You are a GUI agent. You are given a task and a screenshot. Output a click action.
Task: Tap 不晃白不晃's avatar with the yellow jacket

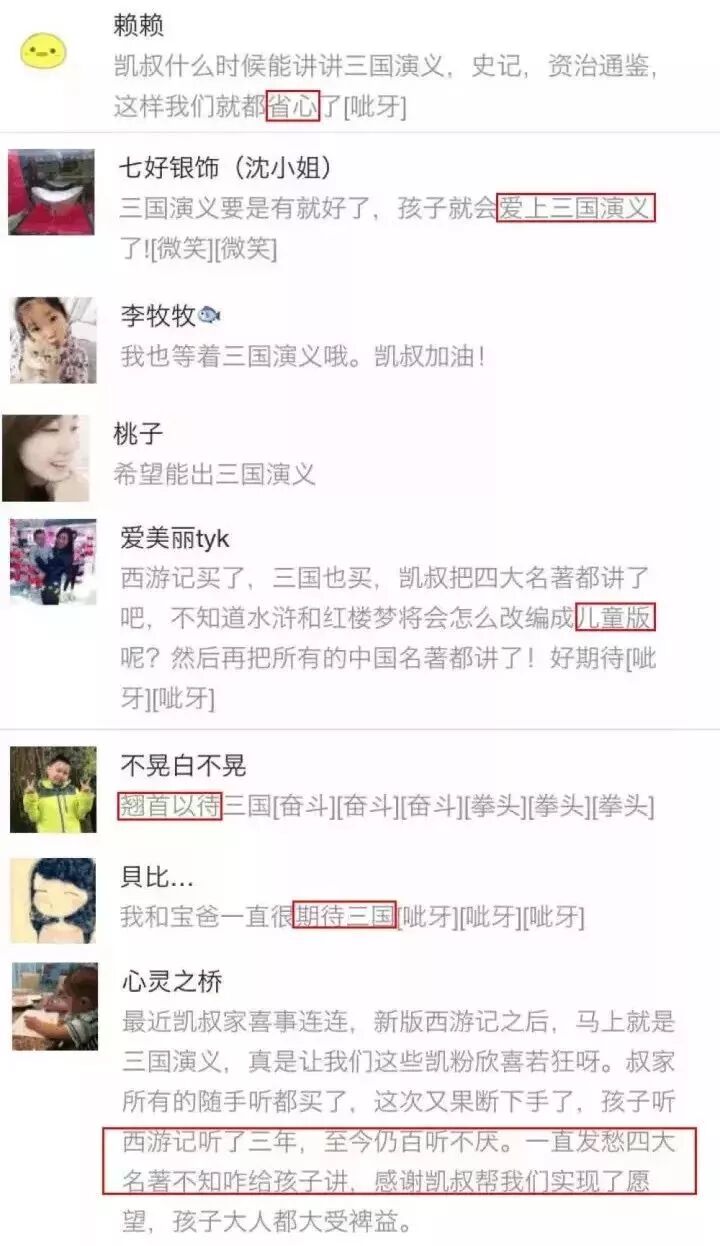click(53, 789)
